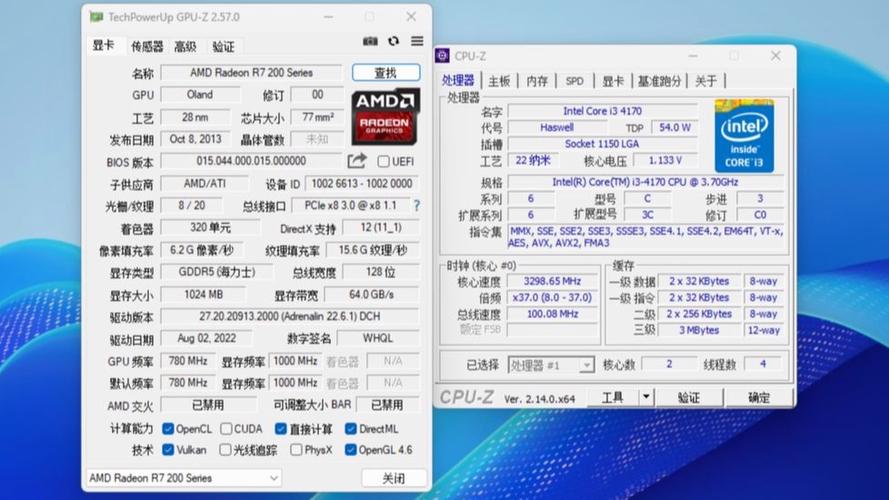The height and width of the screenshot is (500, 889).
Task: Click the GPU-Z title bar app icon
Action: click(96, 17)
